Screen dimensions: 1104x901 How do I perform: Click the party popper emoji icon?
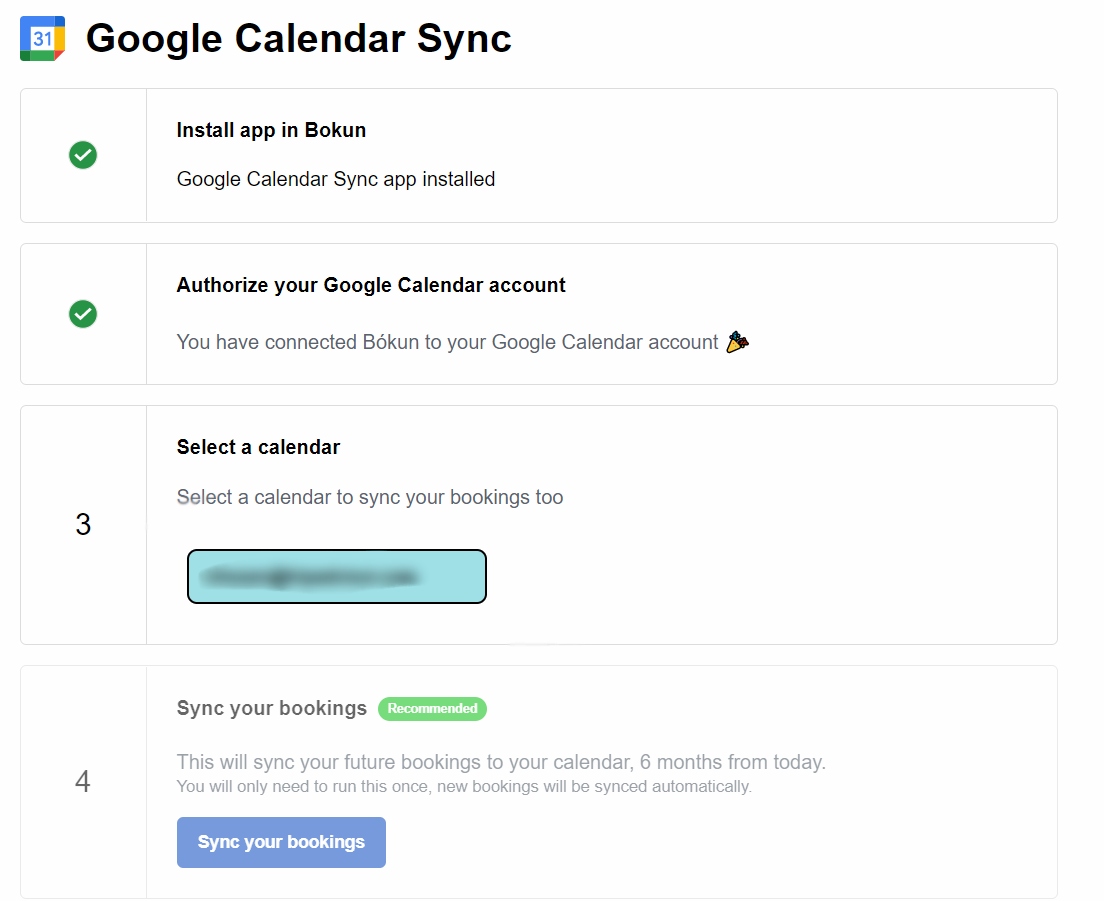(x=737, y=342)
